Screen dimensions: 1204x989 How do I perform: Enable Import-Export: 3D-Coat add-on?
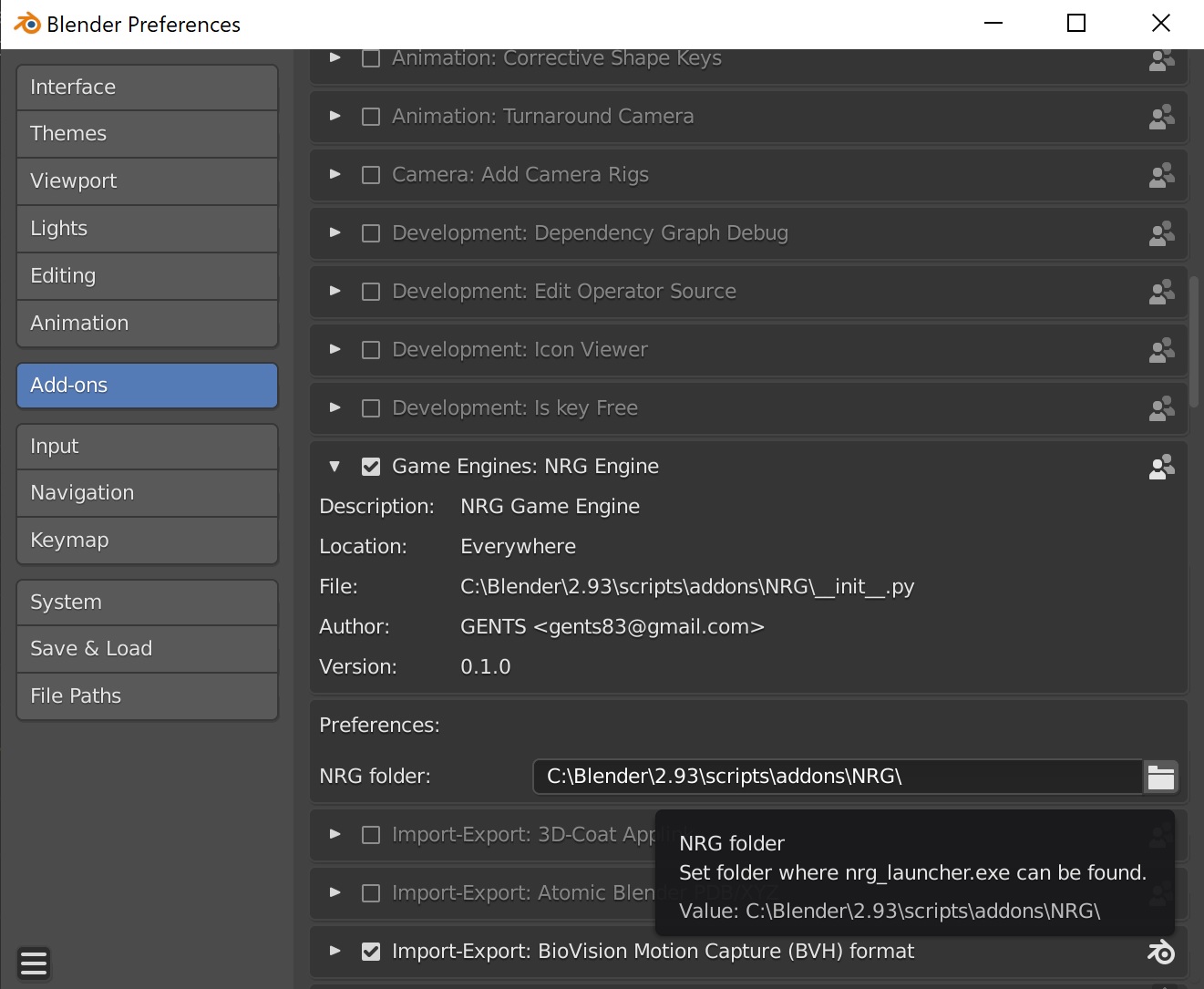pos(371,835)
